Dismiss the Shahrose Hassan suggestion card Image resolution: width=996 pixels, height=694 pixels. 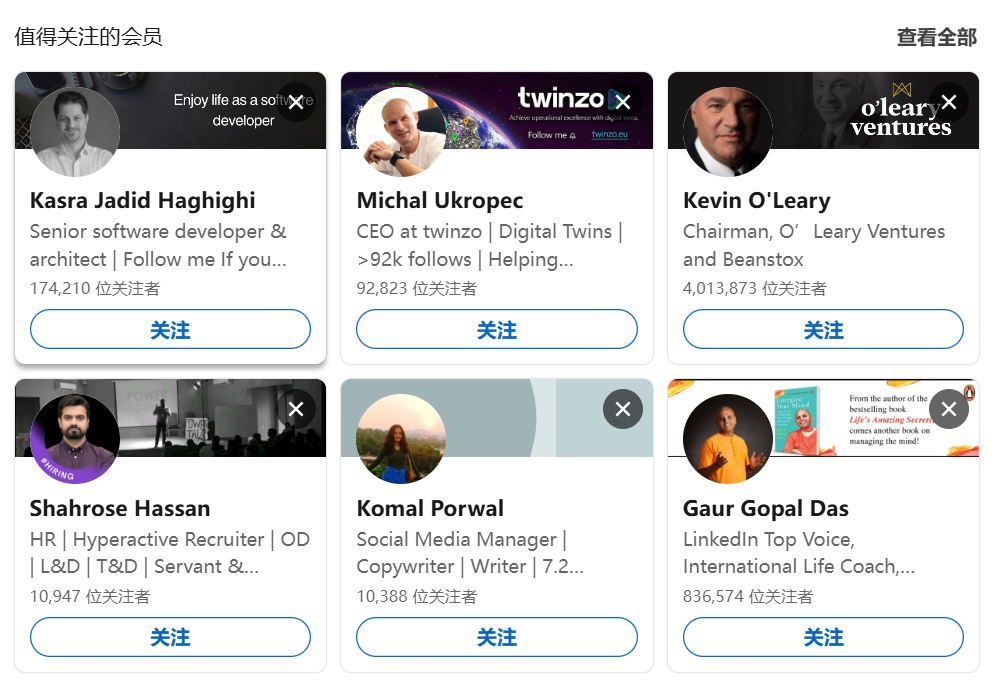[x=296, y=409]
